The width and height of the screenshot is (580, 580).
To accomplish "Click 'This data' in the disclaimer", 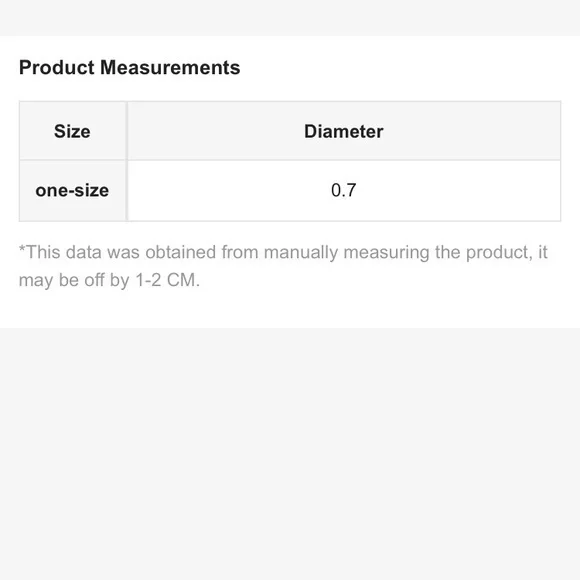I will tap(63, 252).
